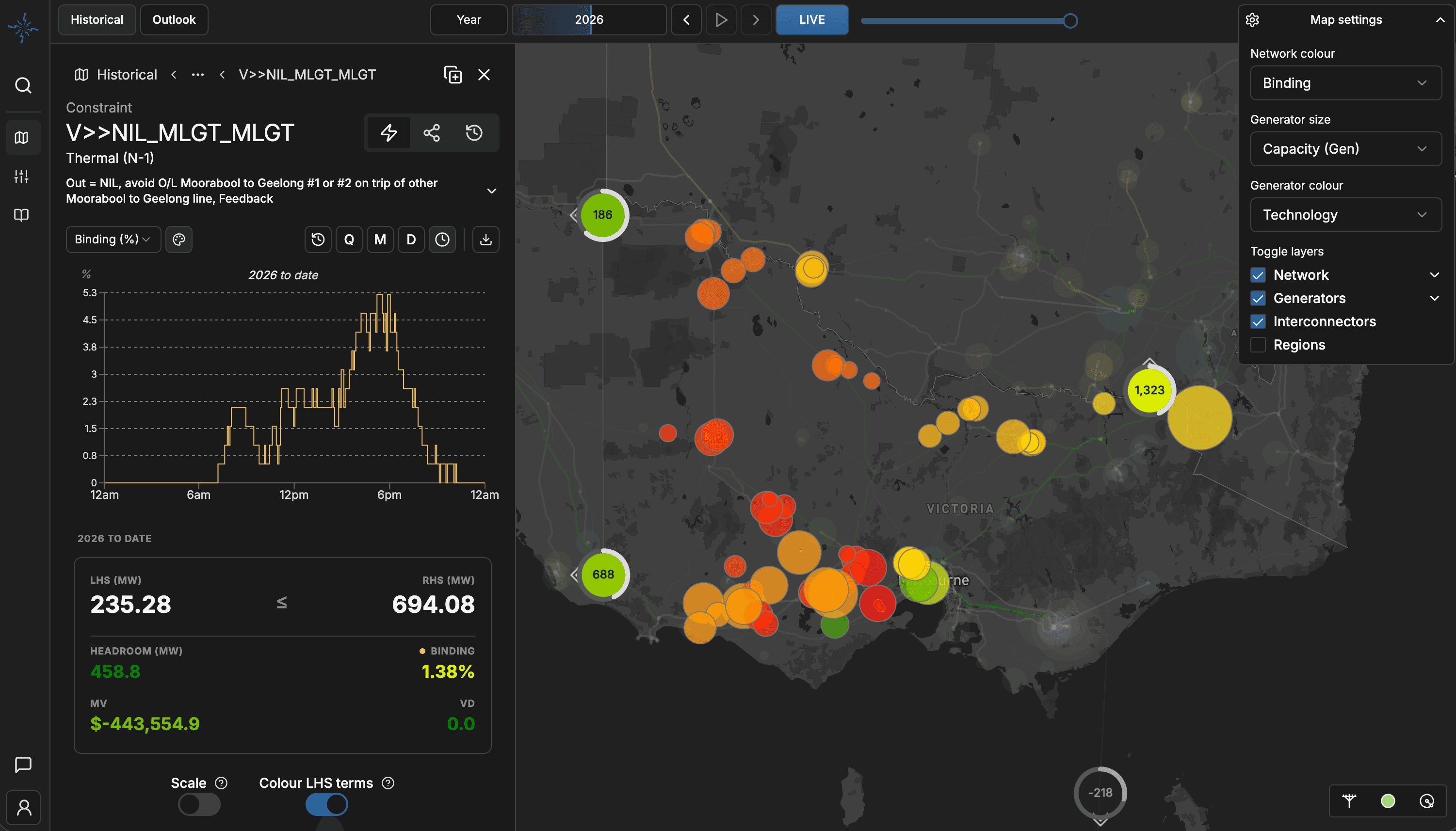
Task: Click the Scale help question icon
Action: click(222, 783)
